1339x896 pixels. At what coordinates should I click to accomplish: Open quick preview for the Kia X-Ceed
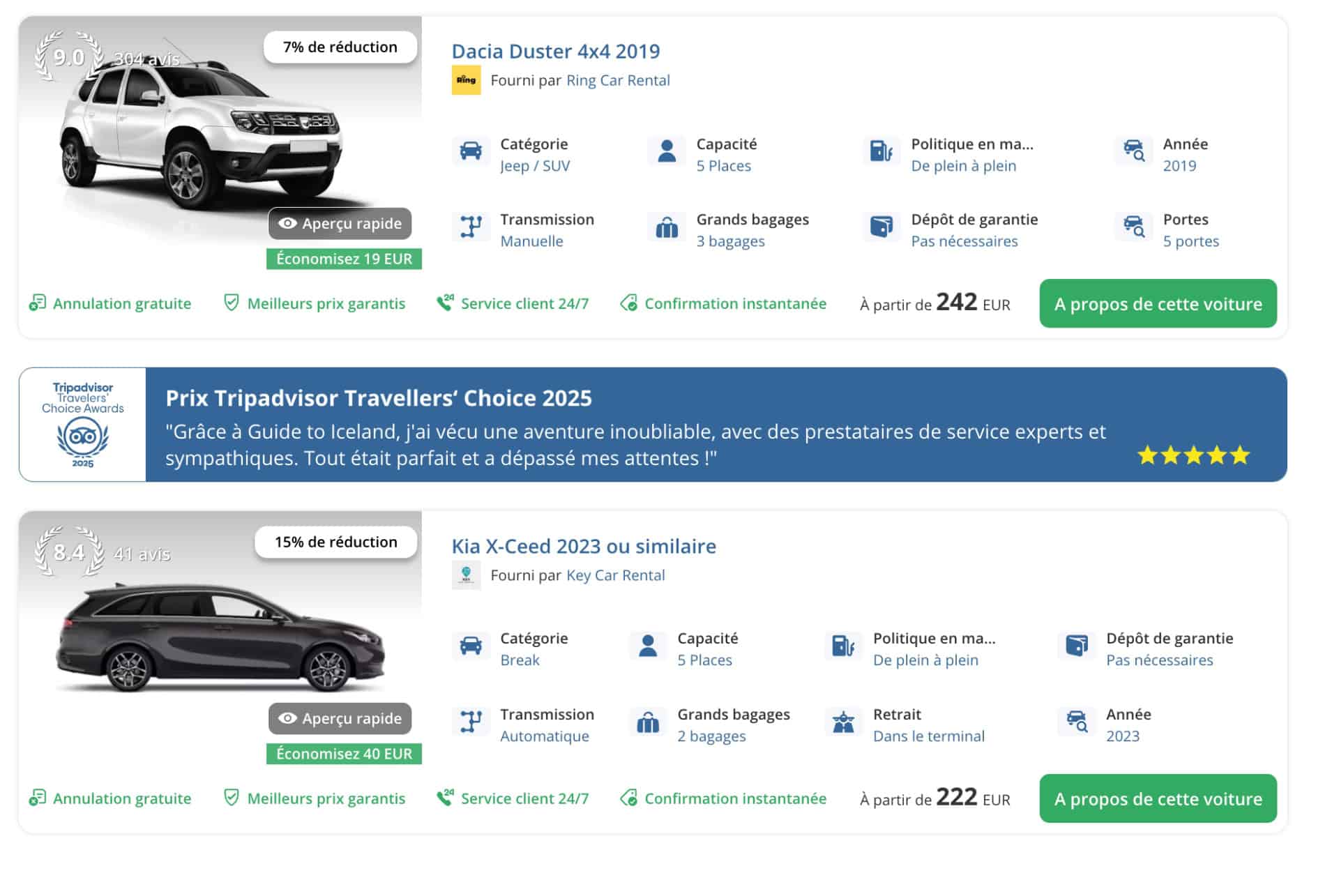[x=340, y=718]
